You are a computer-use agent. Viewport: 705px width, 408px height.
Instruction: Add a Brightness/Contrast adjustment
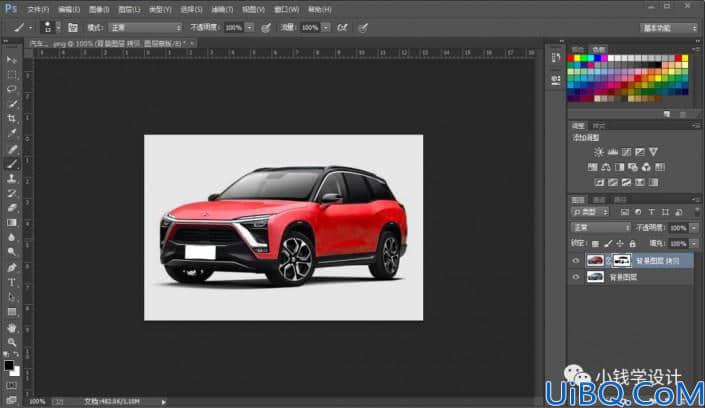[x=598, y=152]
